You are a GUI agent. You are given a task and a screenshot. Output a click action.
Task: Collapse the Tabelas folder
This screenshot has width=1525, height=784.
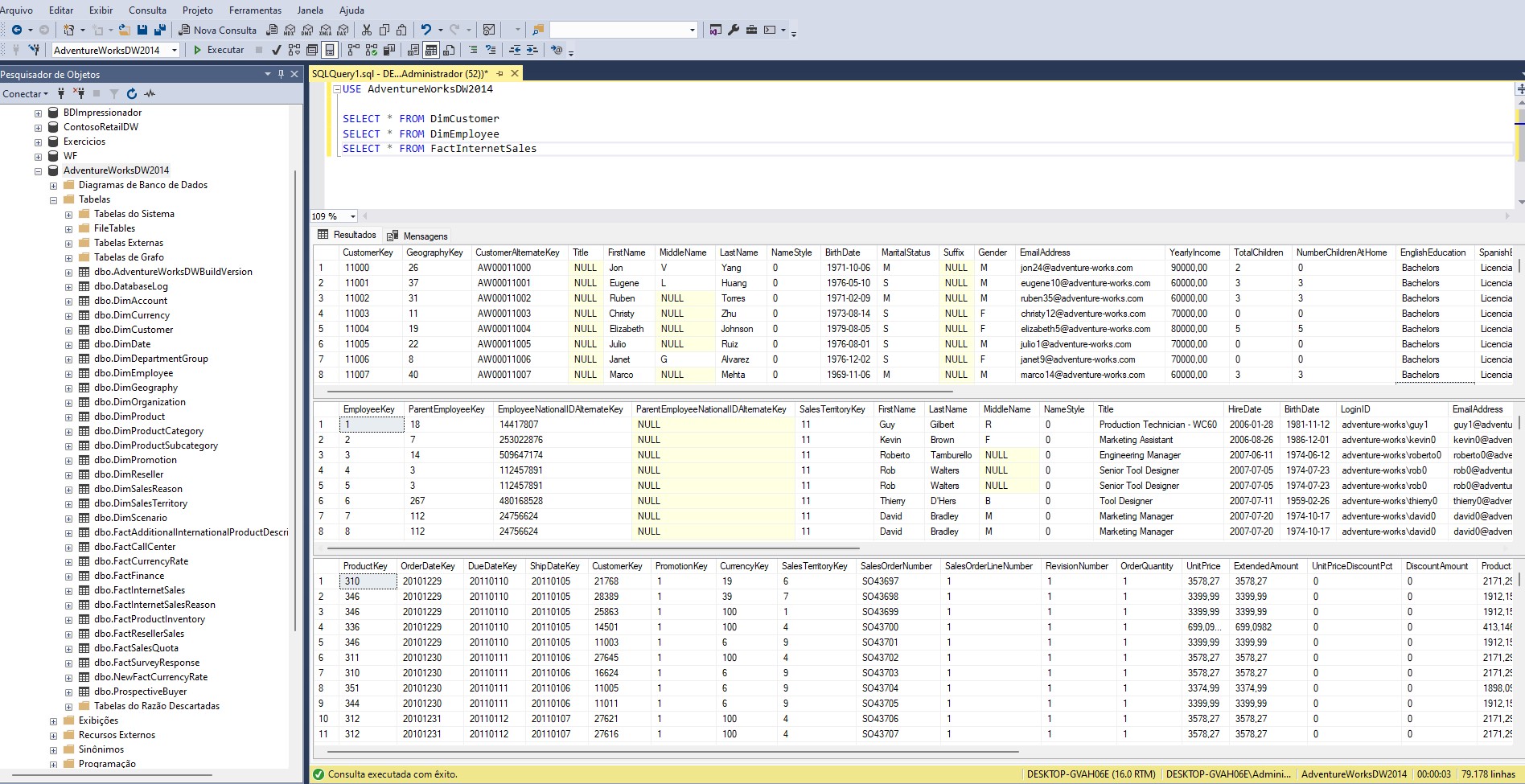(x=51, y=199)
